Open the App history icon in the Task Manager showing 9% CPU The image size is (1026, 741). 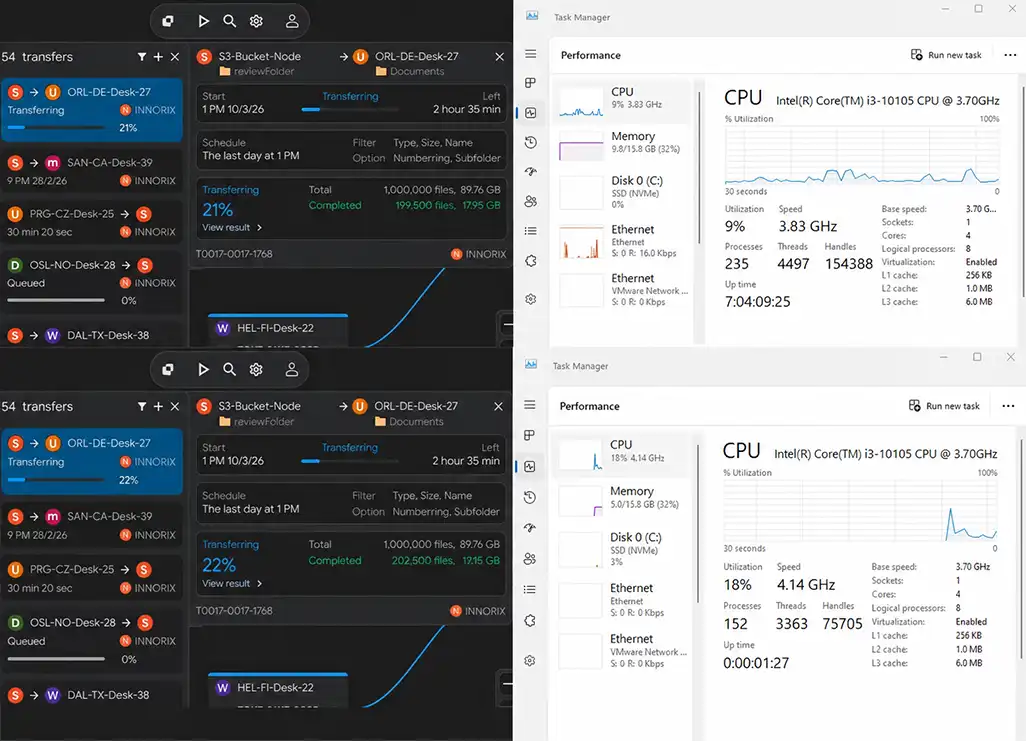click(x=531, y=142)
